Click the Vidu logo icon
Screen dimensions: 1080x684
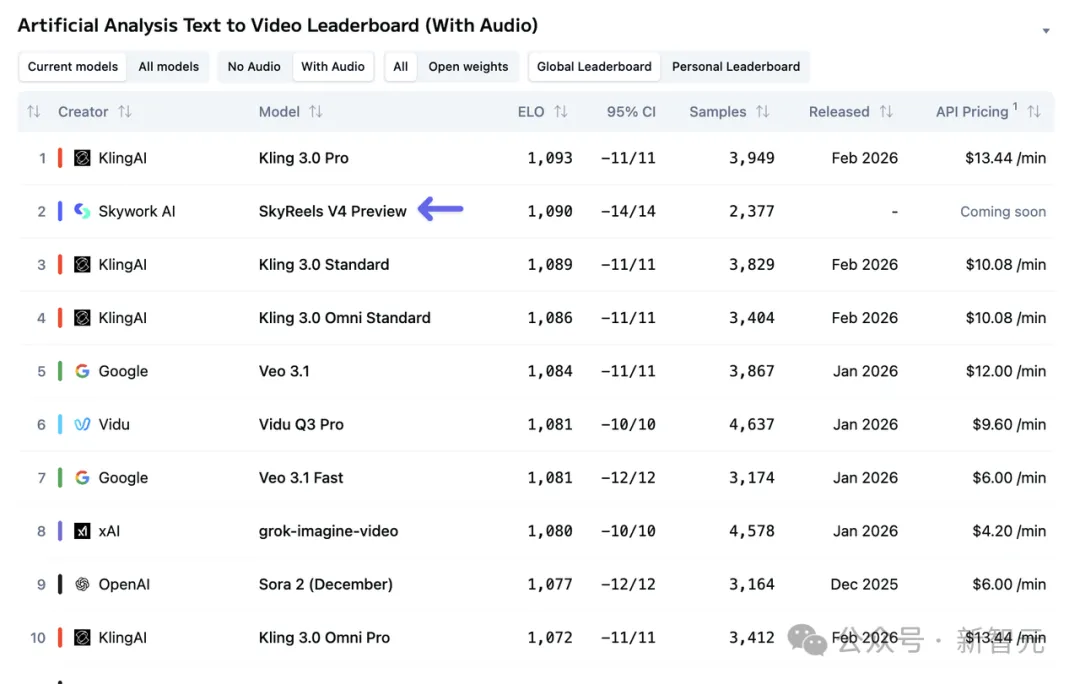point(82,425)
